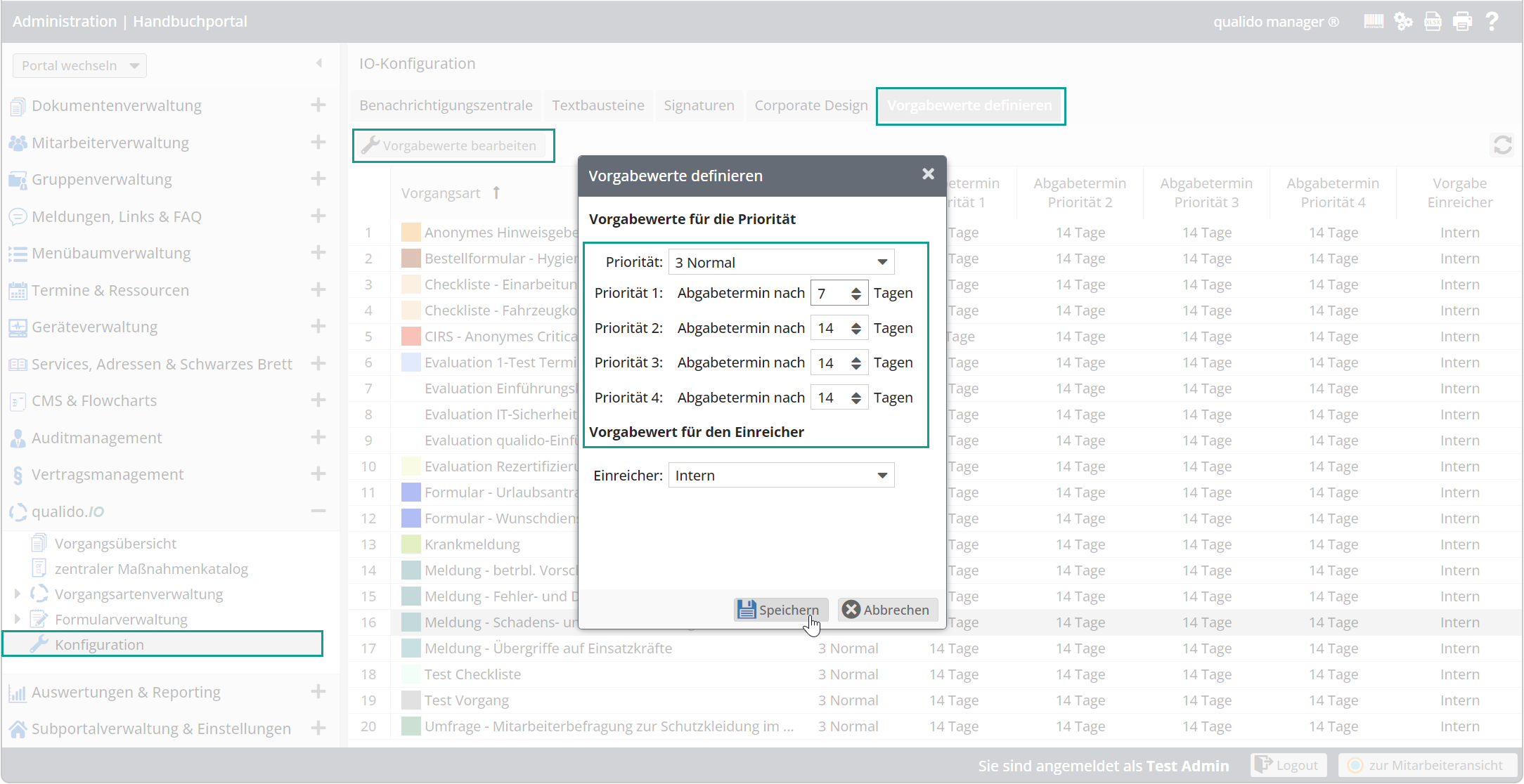Image resolution: width=1524 pixels, height=784 pixels.
Task: Collapse the sidebar with the arrow icon
Action: click(319, 63)
